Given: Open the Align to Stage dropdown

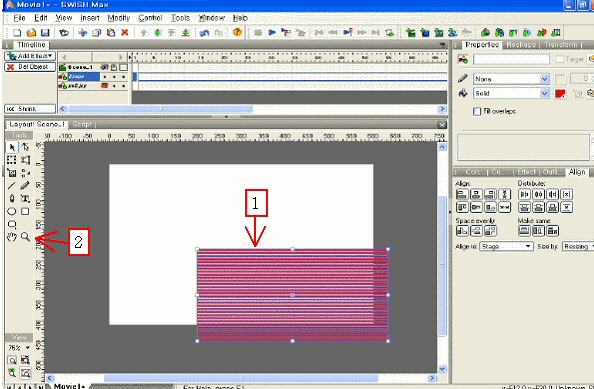Looking at the screenshot, I should (x=506, y=247).
